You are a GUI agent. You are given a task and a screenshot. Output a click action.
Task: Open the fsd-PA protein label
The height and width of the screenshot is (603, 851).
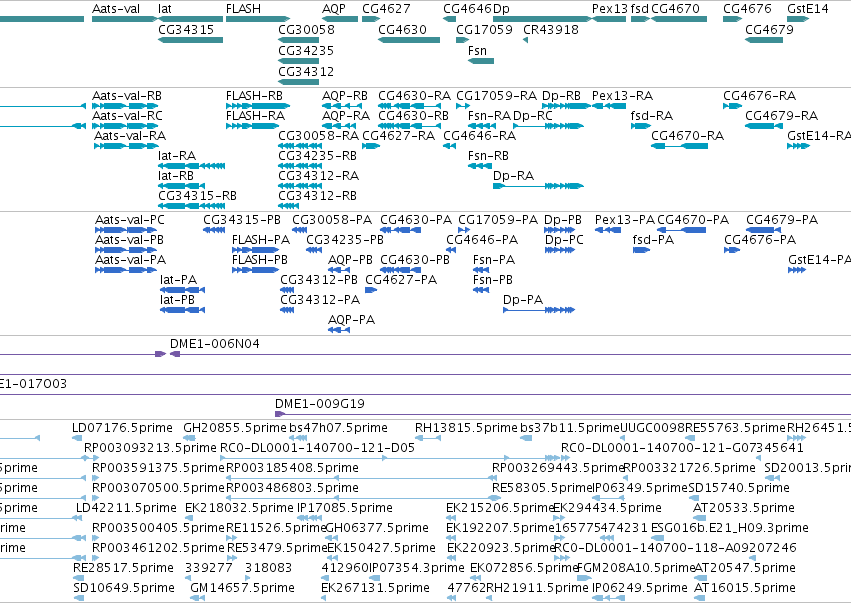pos(653,240)
